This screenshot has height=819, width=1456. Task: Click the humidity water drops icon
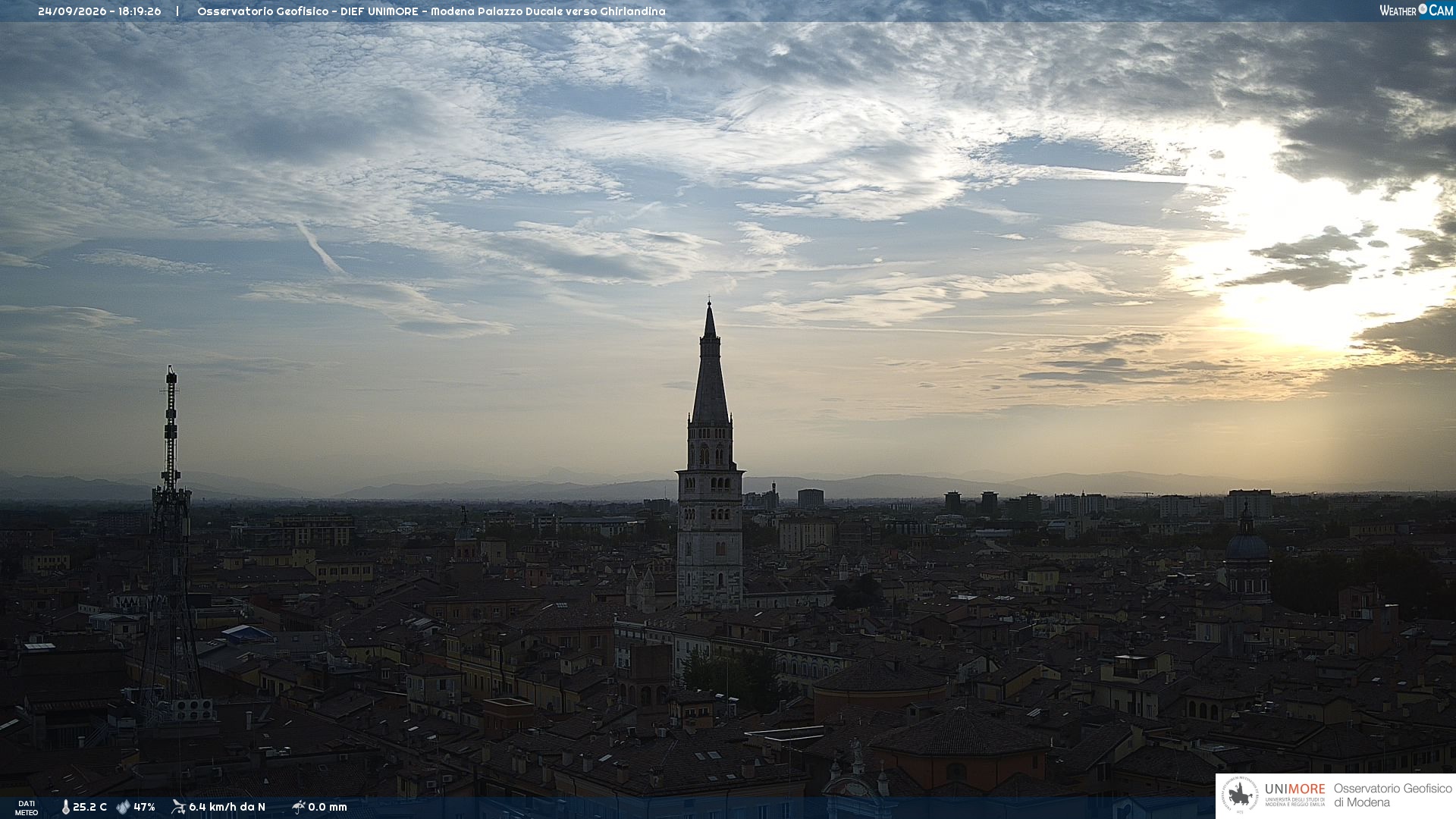click(x=124, y=808)
